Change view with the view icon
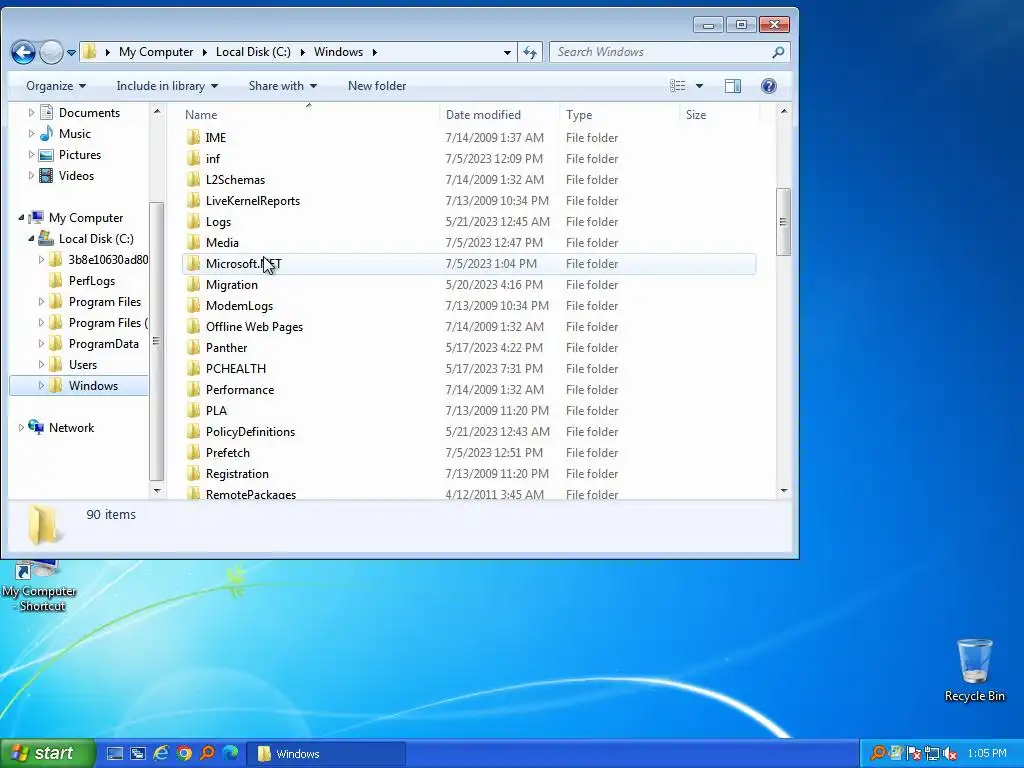The width and height of the screenshot is (1024, 768). point(678,86)
